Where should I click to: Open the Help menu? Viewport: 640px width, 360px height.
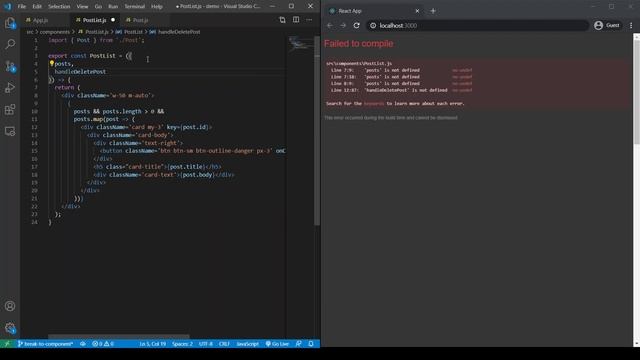coord(157,7)
